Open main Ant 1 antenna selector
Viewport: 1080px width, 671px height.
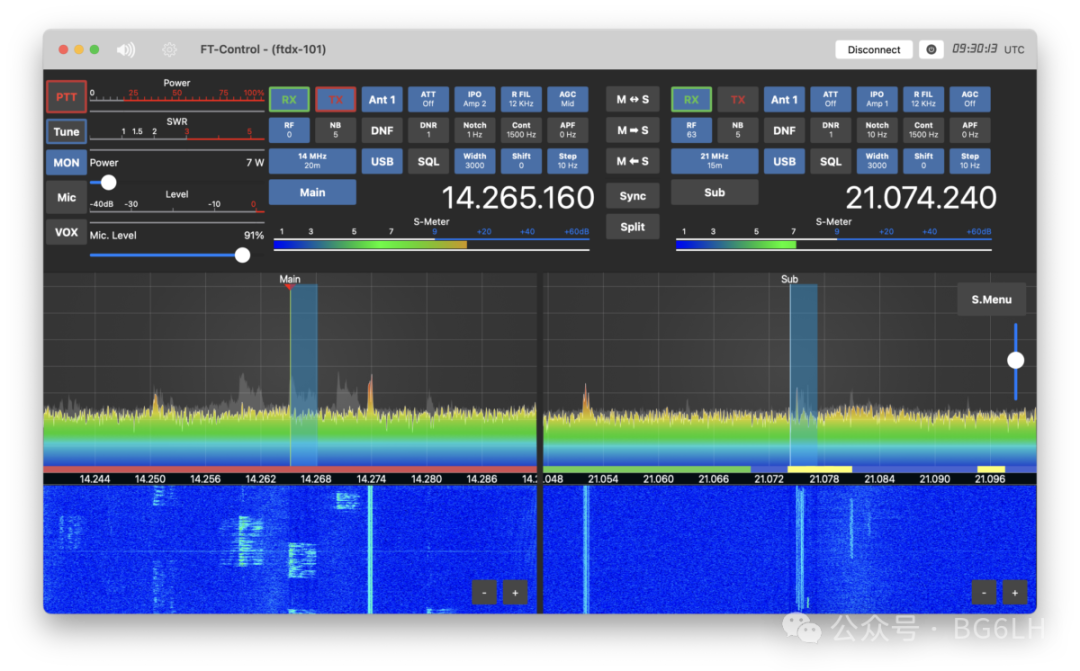[382, 99]
